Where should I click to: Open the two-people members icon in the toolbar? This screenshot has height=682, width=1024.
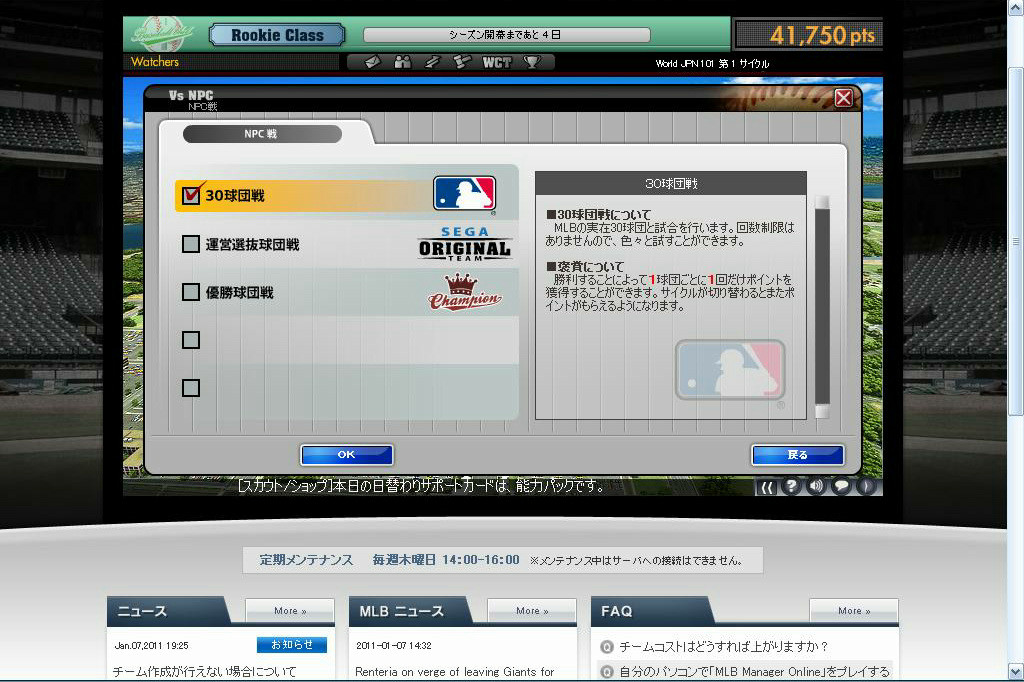click(402, 62)
